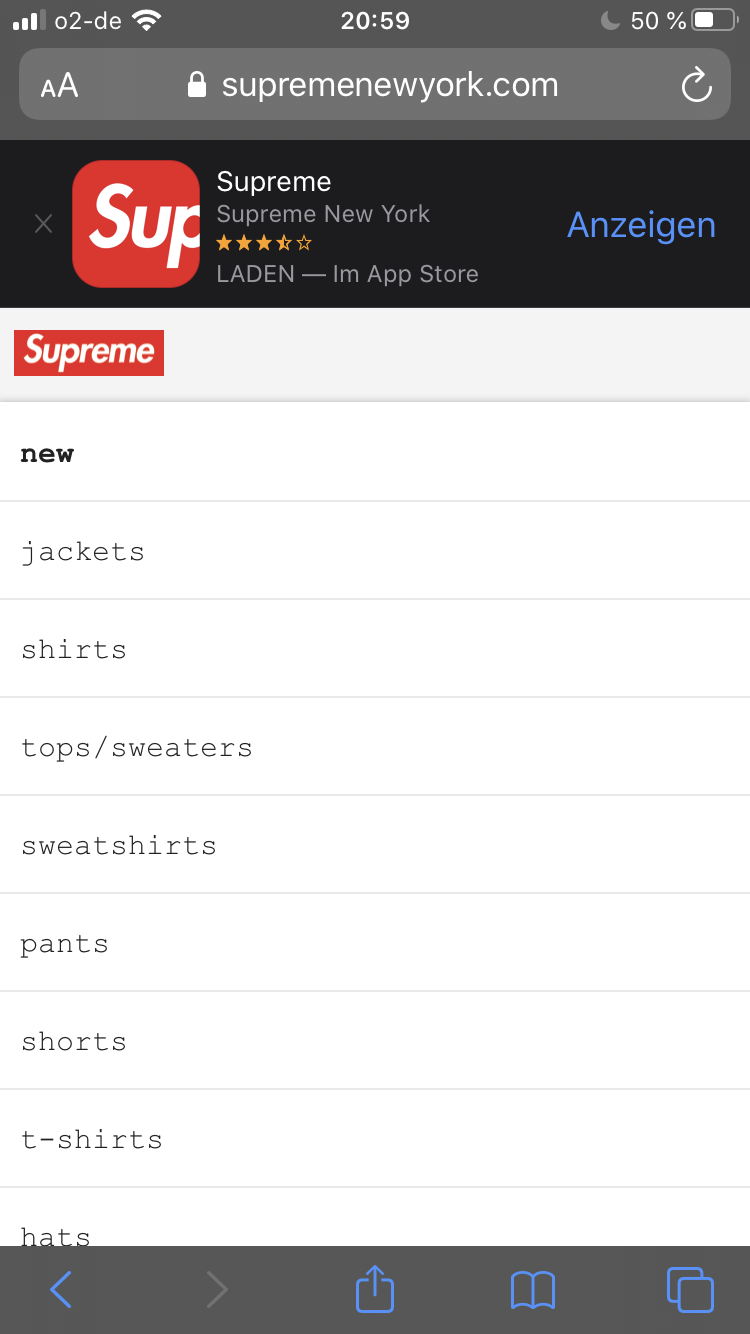Screen dimensions: 750x1334
Task: Tap the Safari back arrow
Action: tap(61, 1290)
